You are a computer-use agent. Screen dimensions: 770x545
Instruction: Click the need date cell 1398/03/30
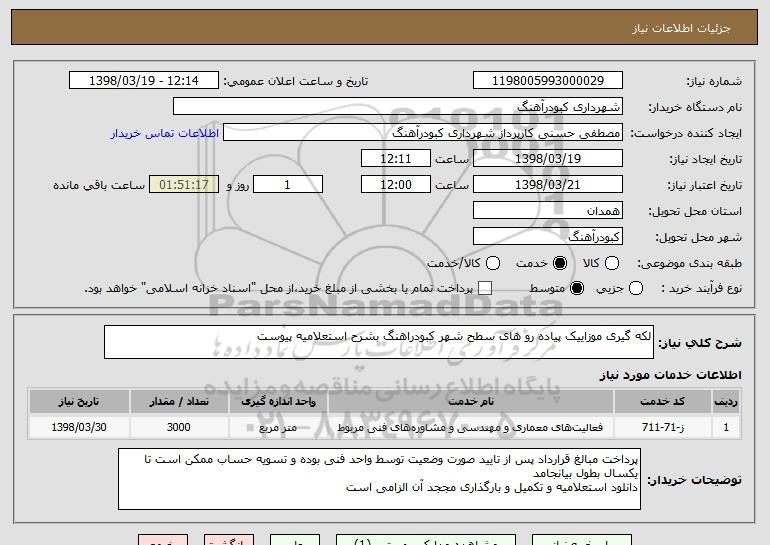(x=79, y=427)
